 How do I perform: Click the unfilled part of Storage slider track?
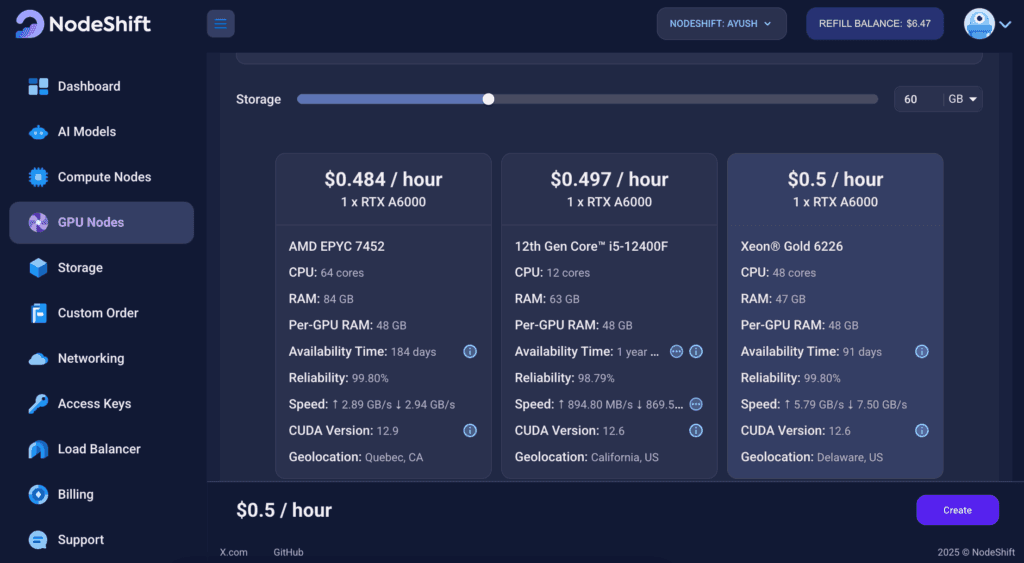point(686,99)
